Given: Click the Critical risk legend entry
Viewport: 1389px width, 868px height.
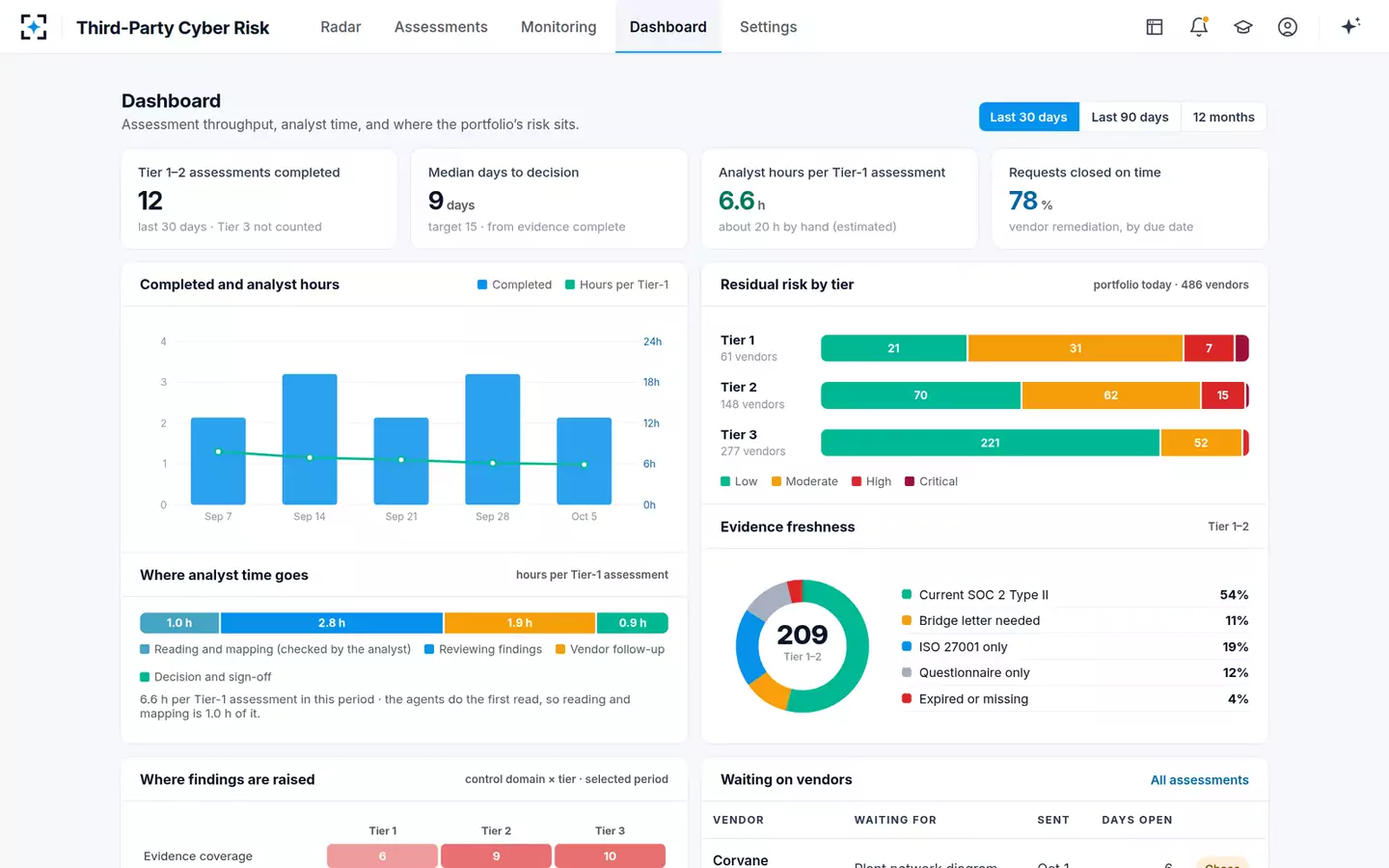Looking at the screenshot, I should pyautogui.click(x=931, y=481).
